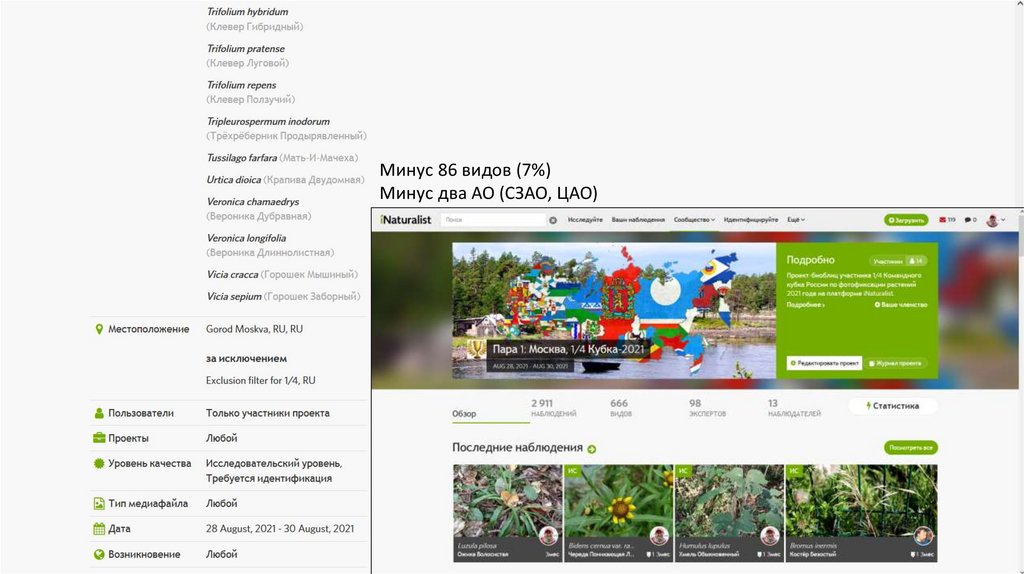The width and height of the screenshot is (1024, 574).
Task: Click Только участники проекта value
Action: point(268,413)
